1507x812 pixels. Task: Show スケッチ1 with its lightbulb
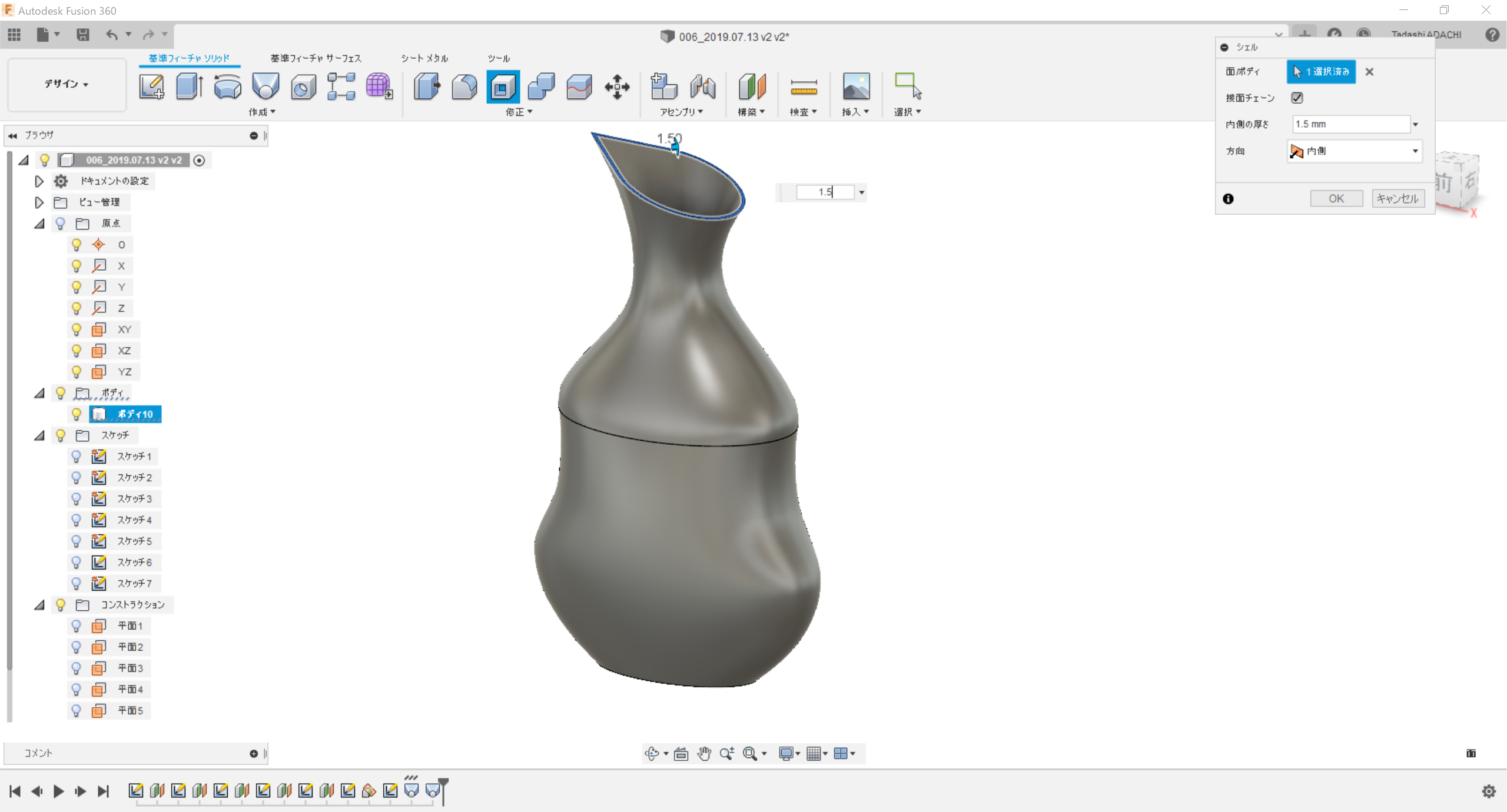[77, 457]
